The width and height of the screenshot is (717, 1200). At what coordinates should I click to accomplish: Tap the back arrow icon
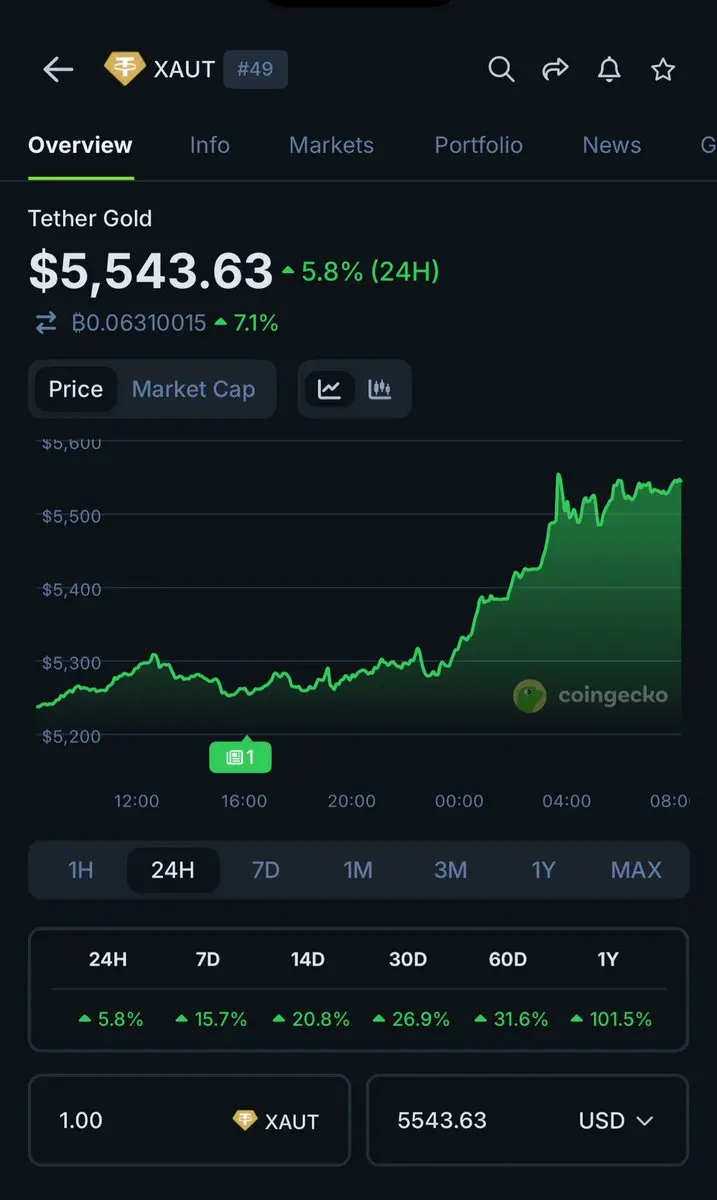point(58,69)
